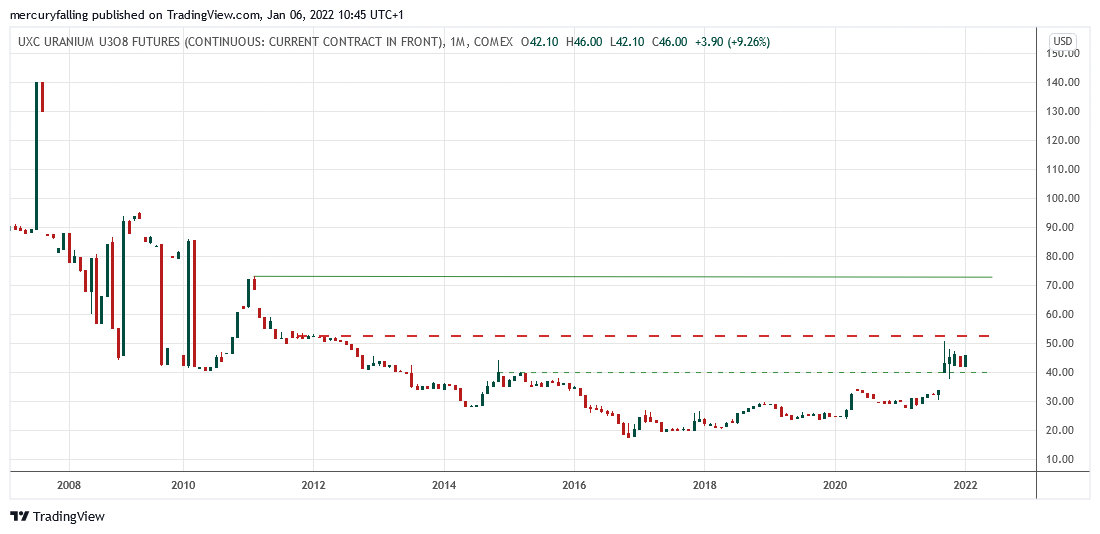Click the 10.00 price scale label
Image resolution: width=1100 pixels, height=534 pixels.
(1062, 459)
